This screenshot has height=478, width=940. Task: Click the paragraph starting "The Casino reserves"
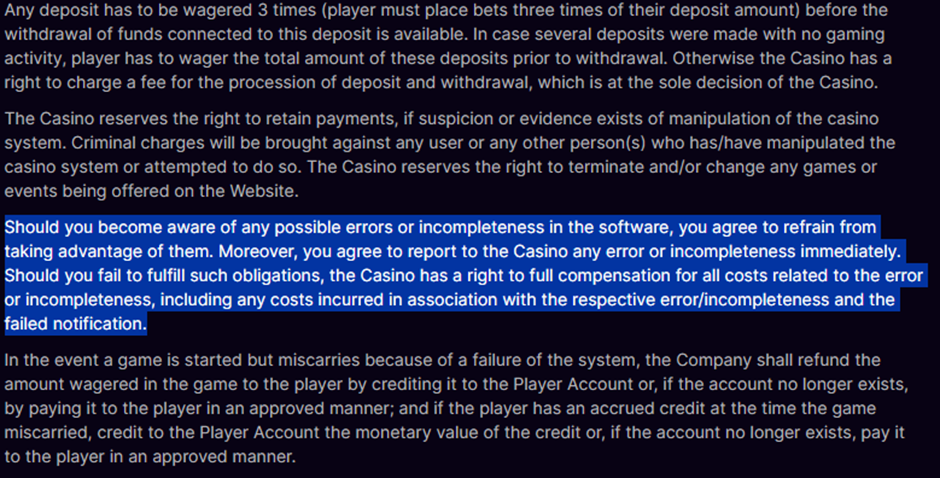450,155
